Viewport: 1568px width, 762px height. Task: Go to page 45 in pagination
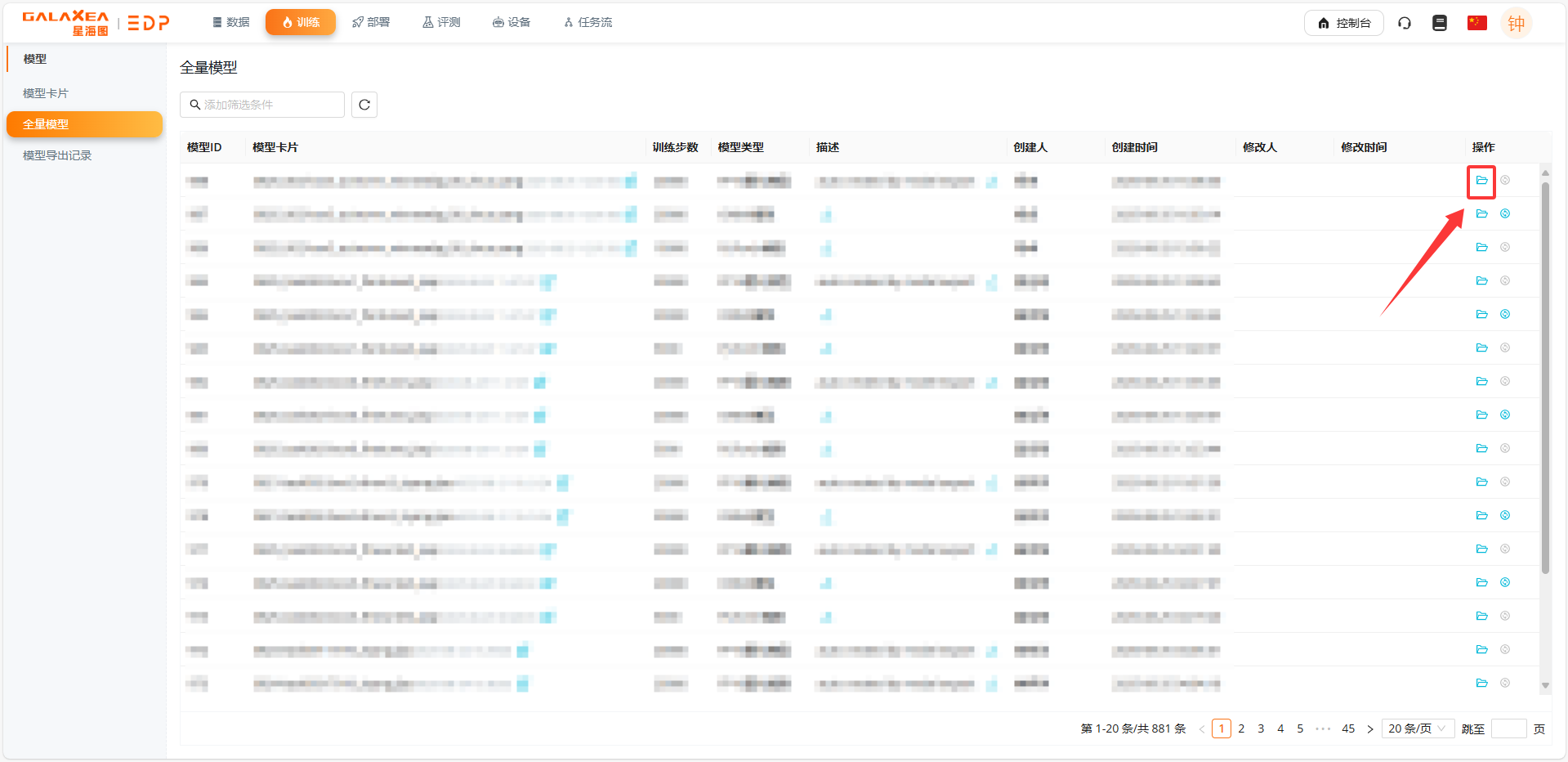click(x=1348, y=728)
